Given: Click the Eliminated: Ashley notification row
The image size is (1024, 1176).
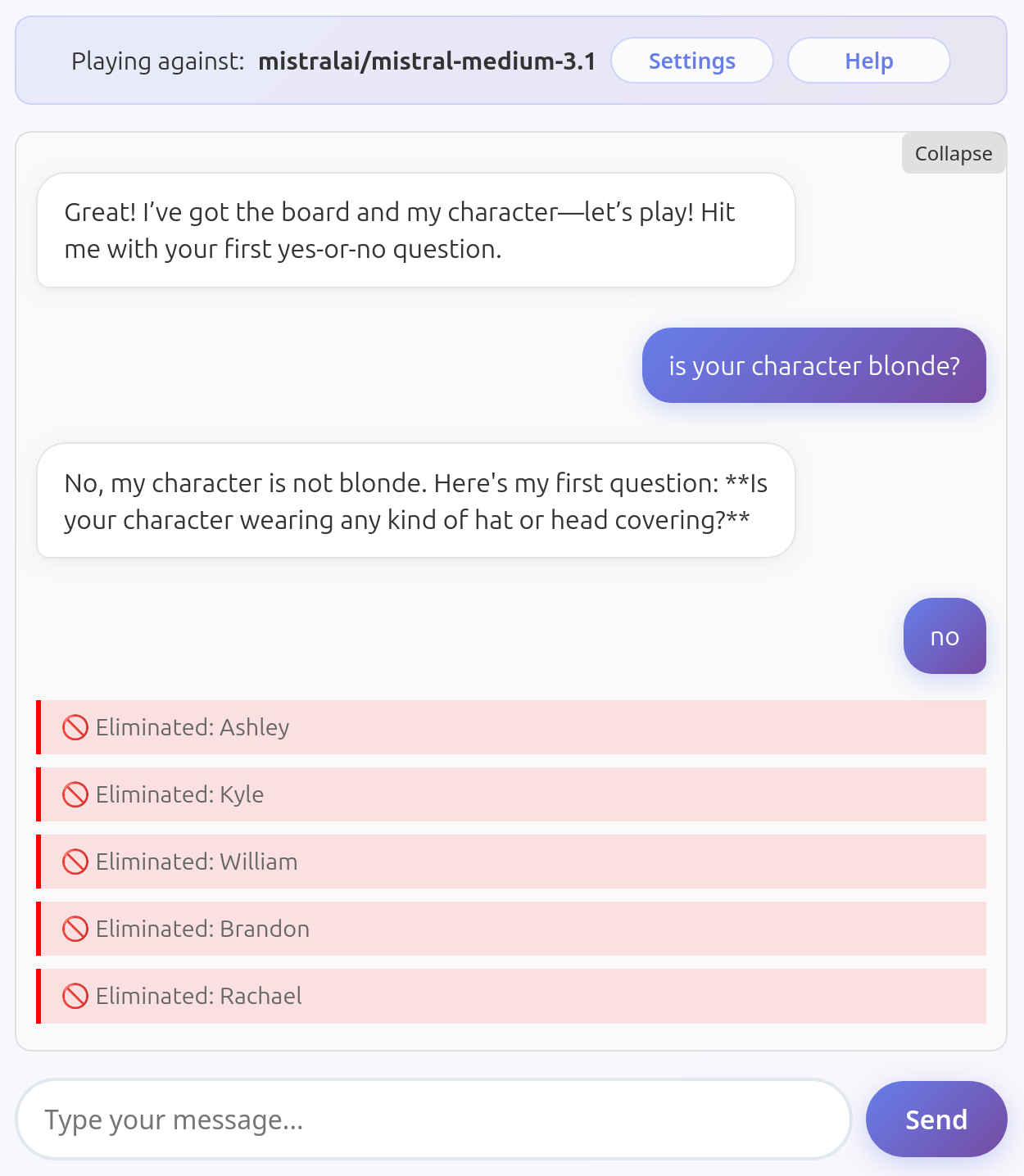Looking at the screenshot, I should [511, 727].
